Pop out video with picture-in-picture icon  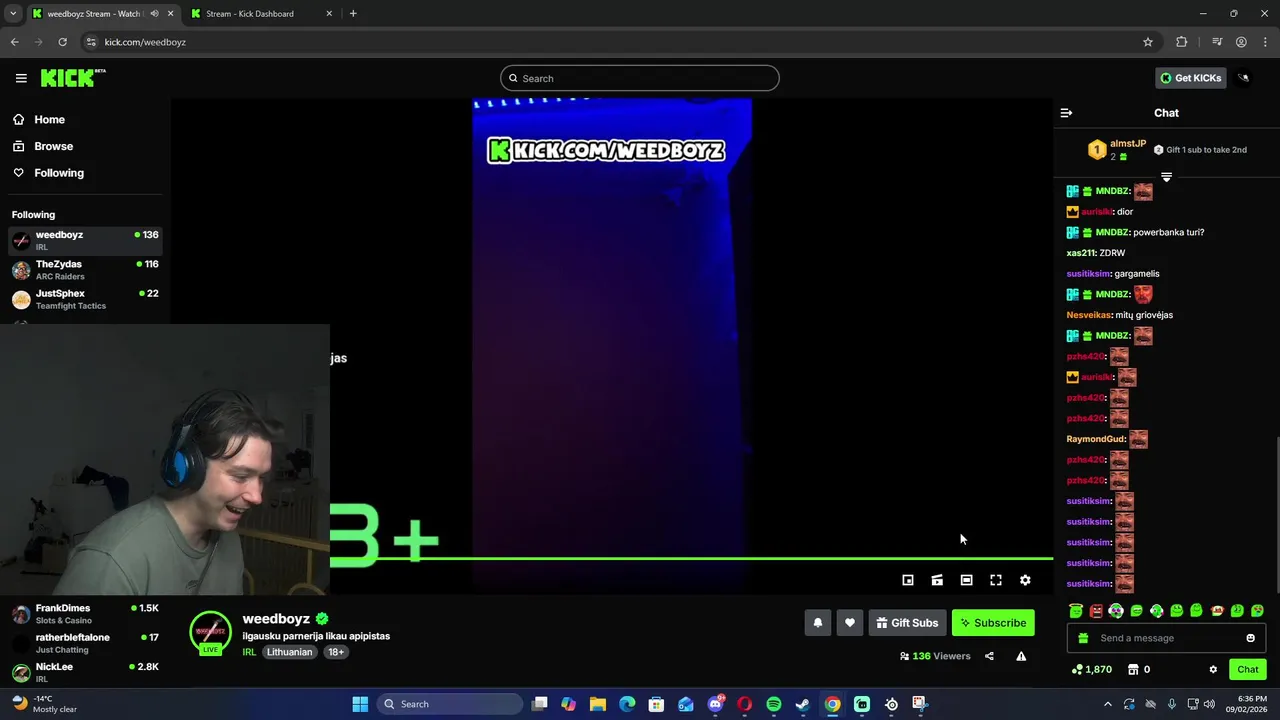[x=908, y=580]
